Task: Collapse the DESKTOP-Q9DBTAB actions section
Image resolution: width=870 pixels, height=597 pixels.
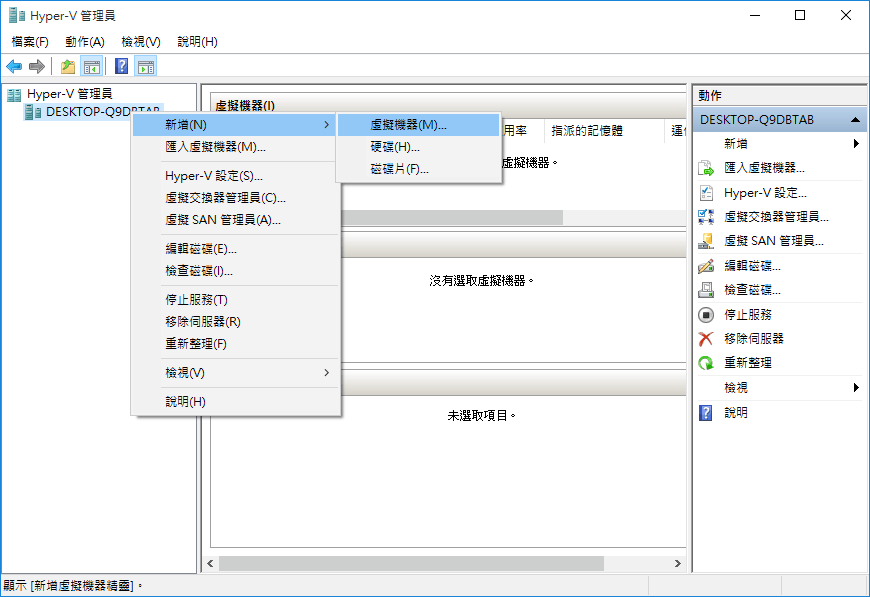Action: pos(856,120)
